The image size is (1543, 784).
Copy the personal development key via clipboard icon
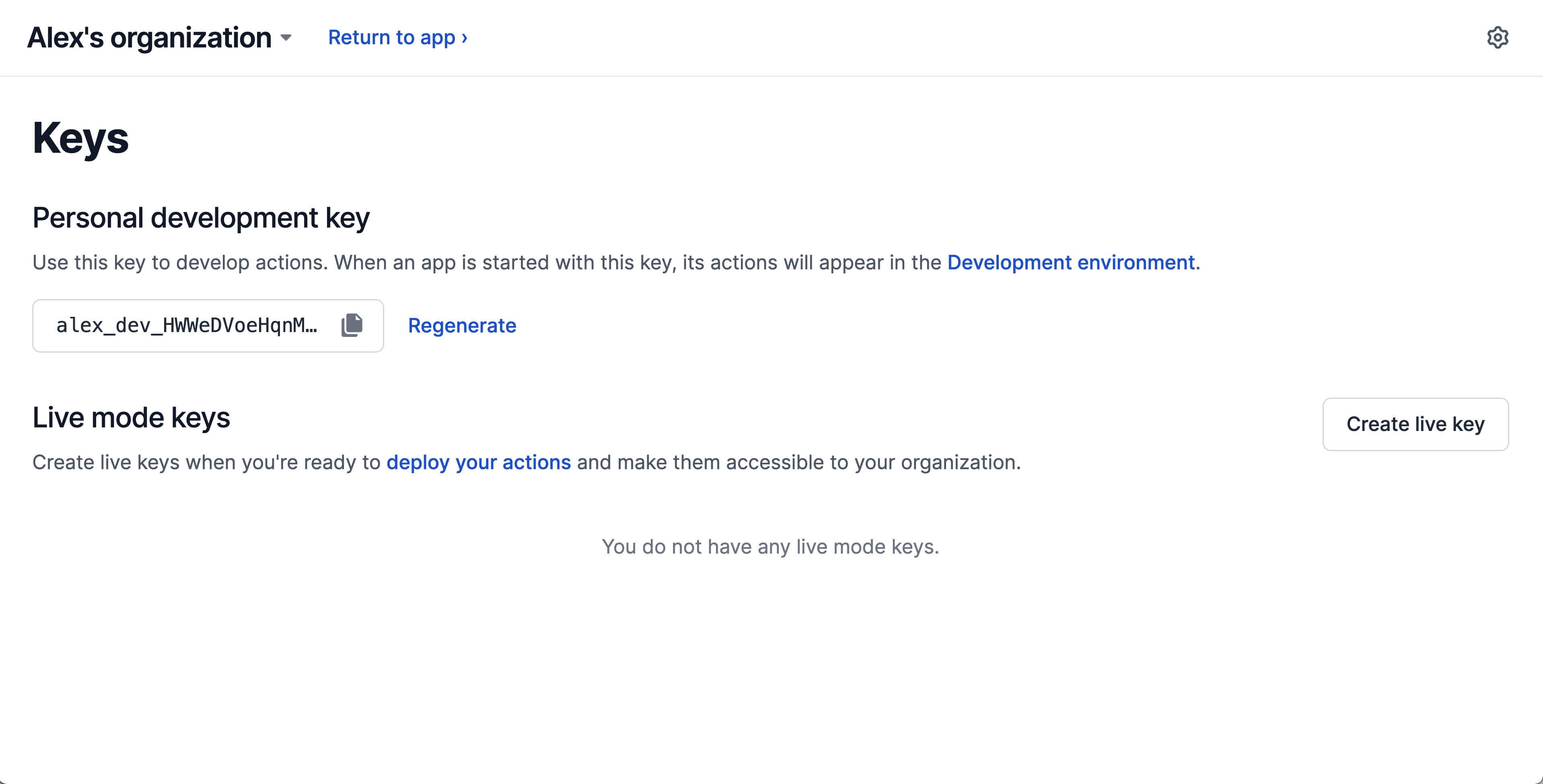[352, 325]
